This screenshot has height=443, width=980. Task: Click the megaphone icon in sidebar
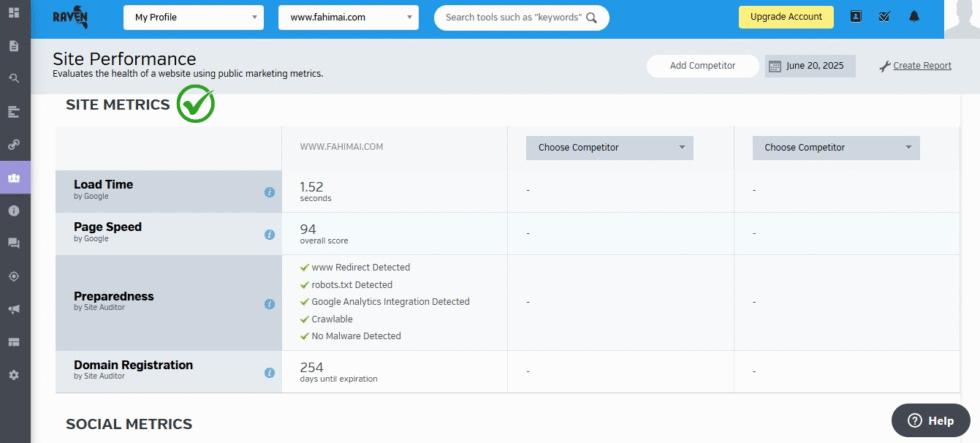point(14,309)
